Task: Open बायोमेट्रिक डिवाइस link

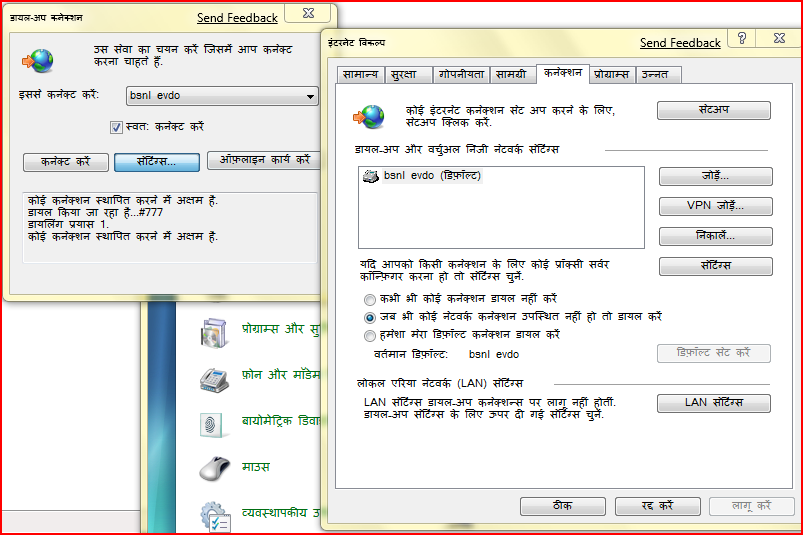Action: 281,421
